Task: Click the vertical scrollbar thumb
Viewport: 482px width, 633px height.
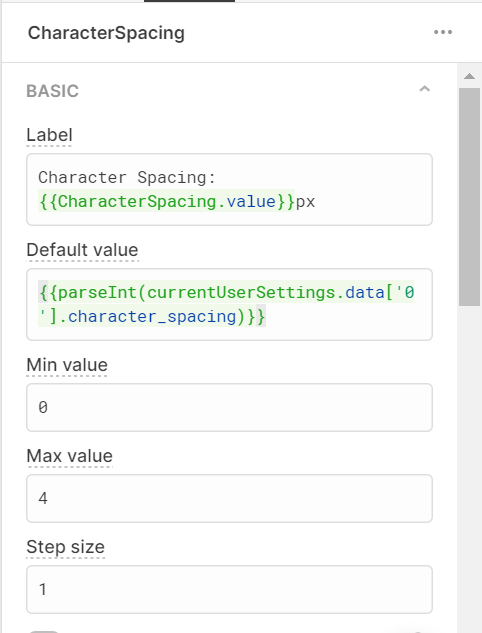Action: (x=469, y=197)
